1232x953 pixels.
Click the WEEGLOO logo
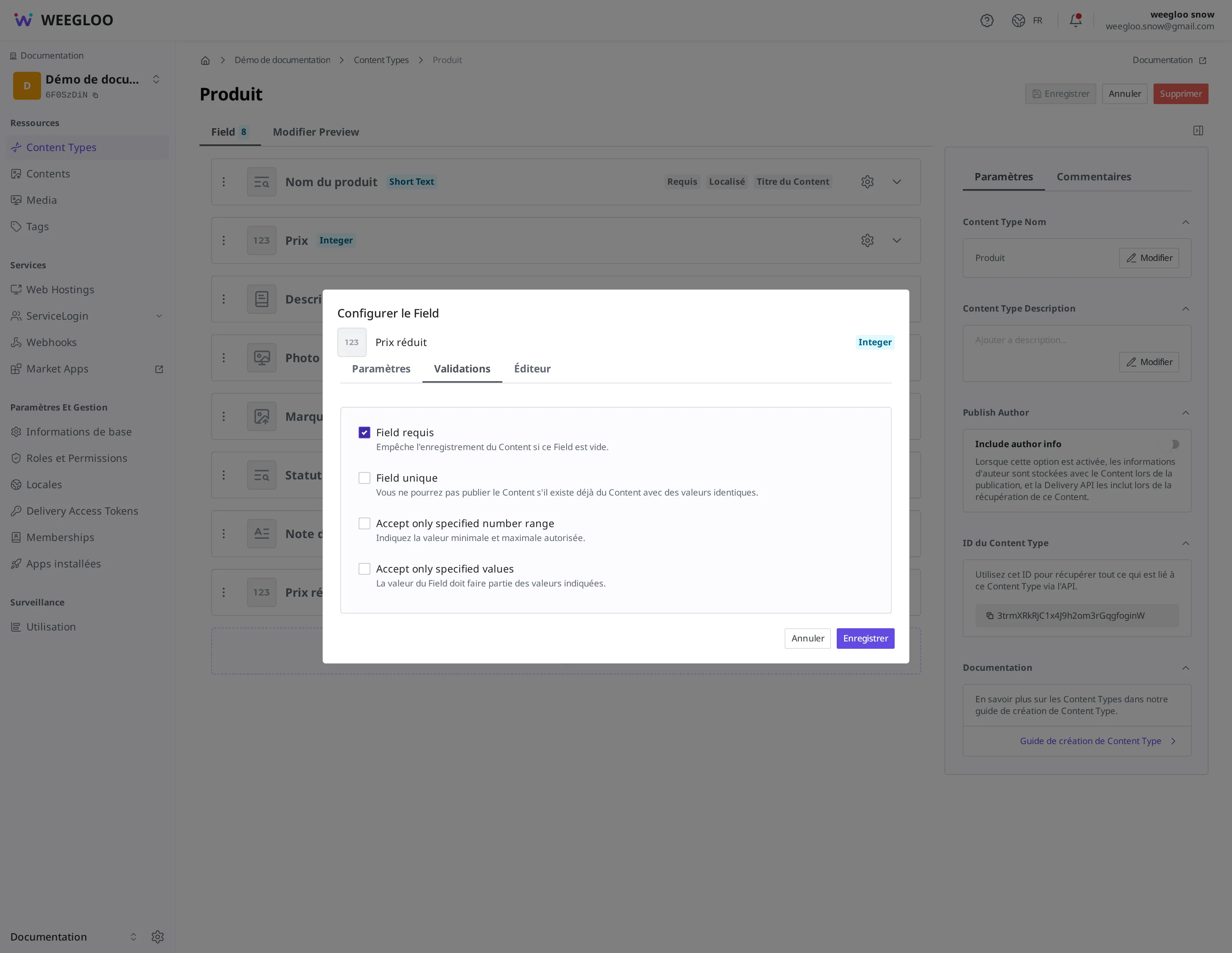(x=63, y=20)
